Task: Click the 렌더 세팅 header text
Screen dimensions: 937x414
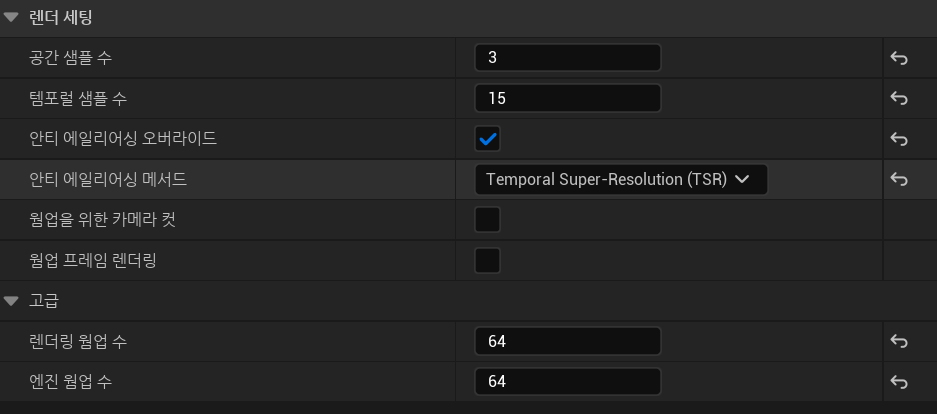Action: coord(62,17)
